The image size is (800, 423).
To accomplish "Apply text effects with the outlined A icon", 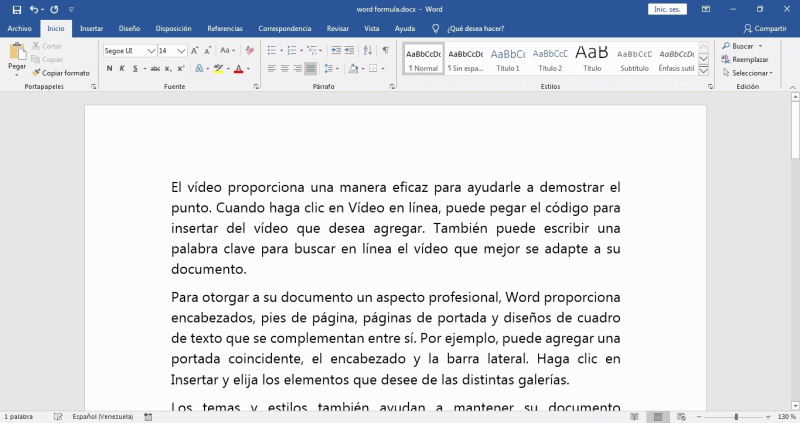I will tap(199, 68).
